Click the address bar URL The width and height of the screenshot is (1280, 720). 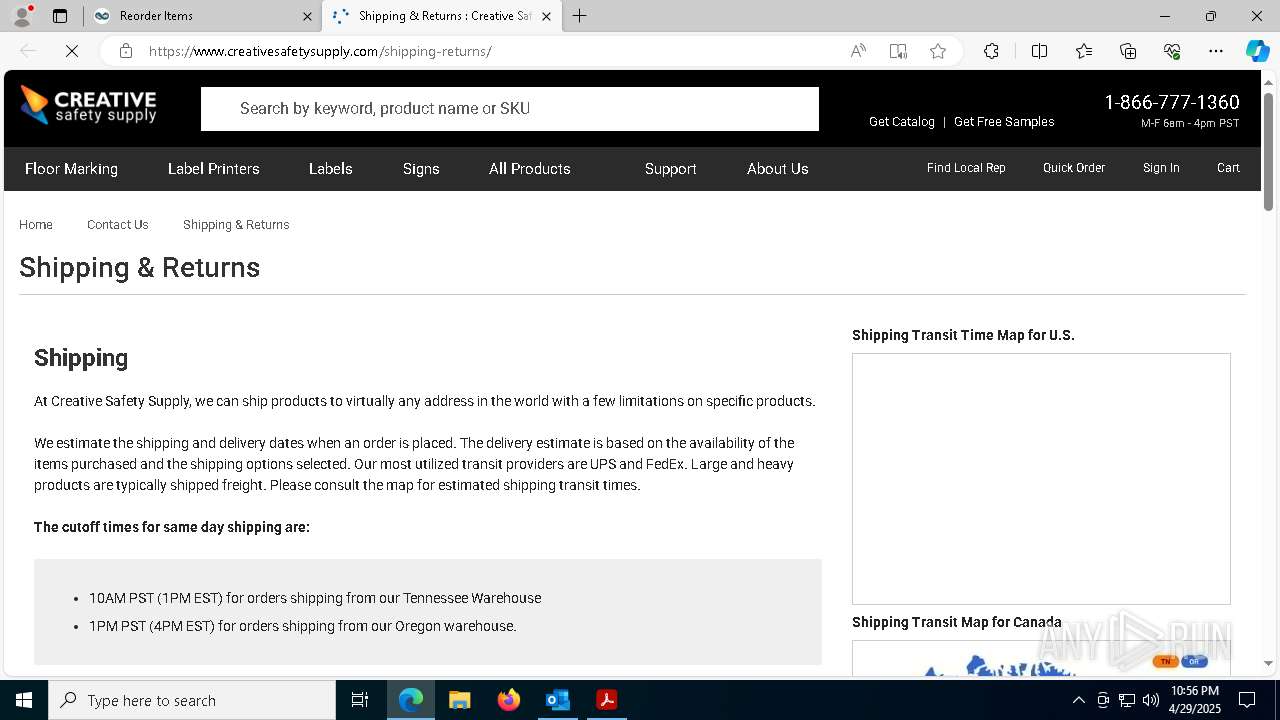320,51
